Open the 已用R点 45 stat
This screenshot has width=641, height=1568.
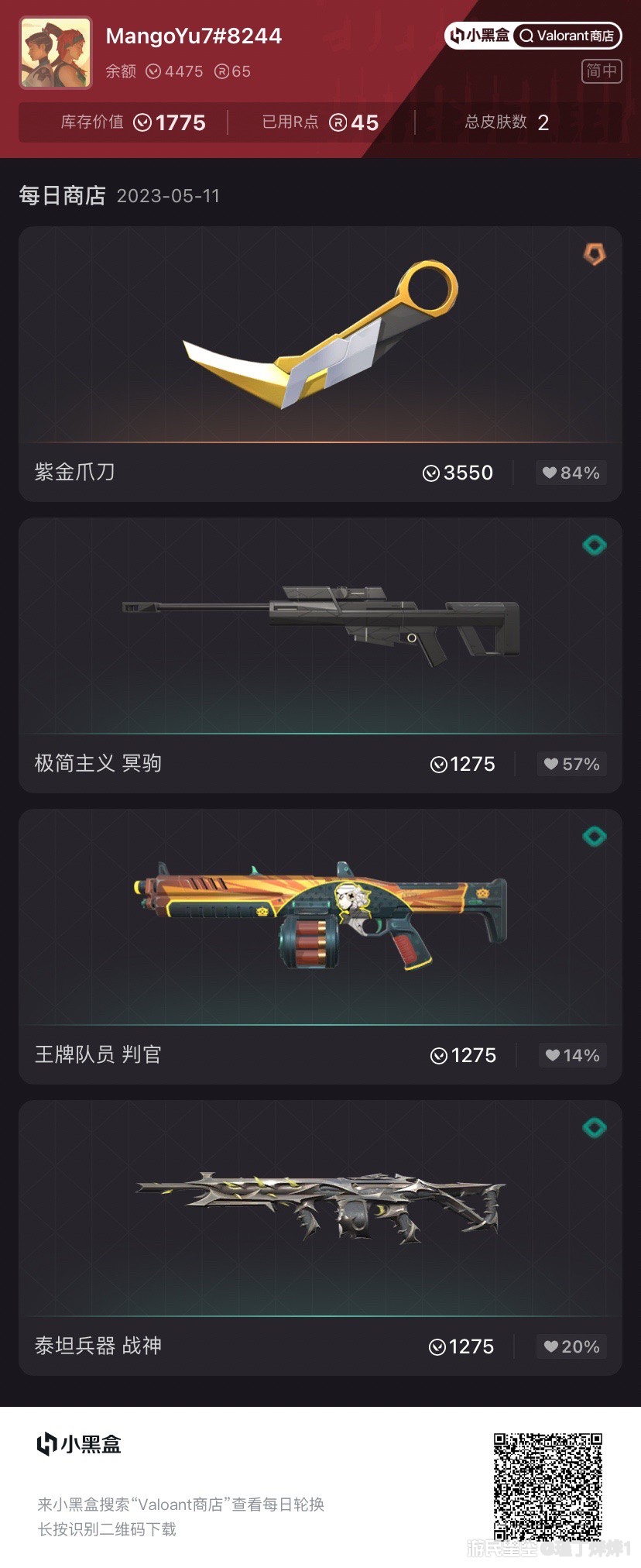(x=320, y=122)
